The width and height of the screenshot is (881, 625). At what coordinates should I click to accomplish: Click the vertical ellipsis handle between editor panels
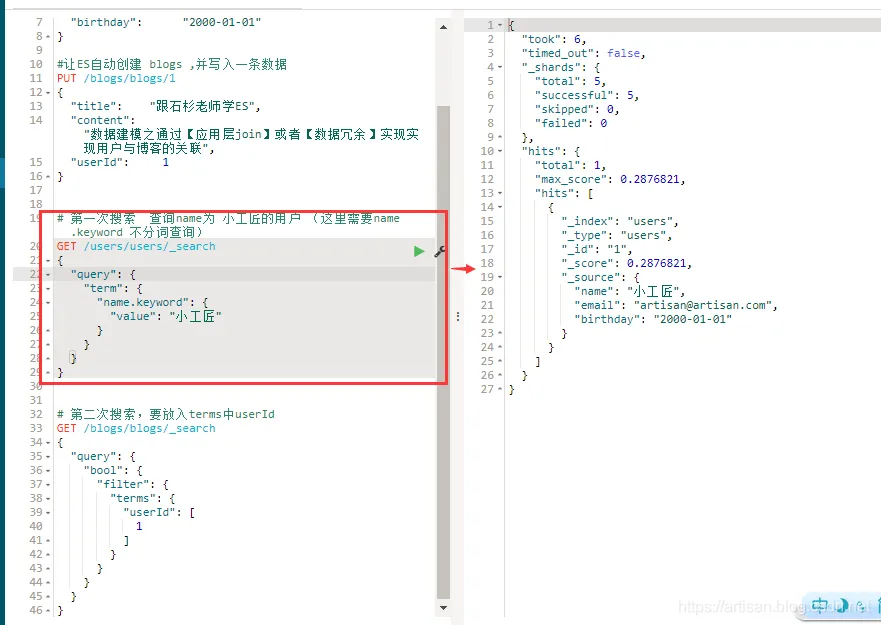coord(457,317)
